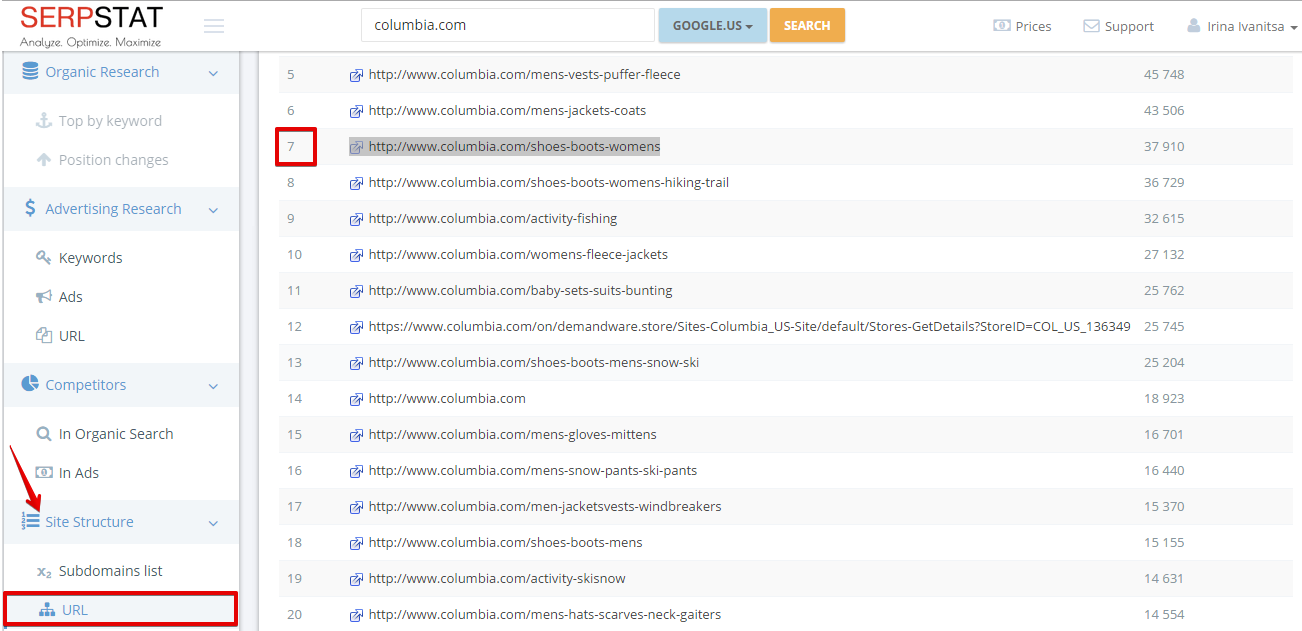Click the Competitors pie chart icon

click(30, 385)
